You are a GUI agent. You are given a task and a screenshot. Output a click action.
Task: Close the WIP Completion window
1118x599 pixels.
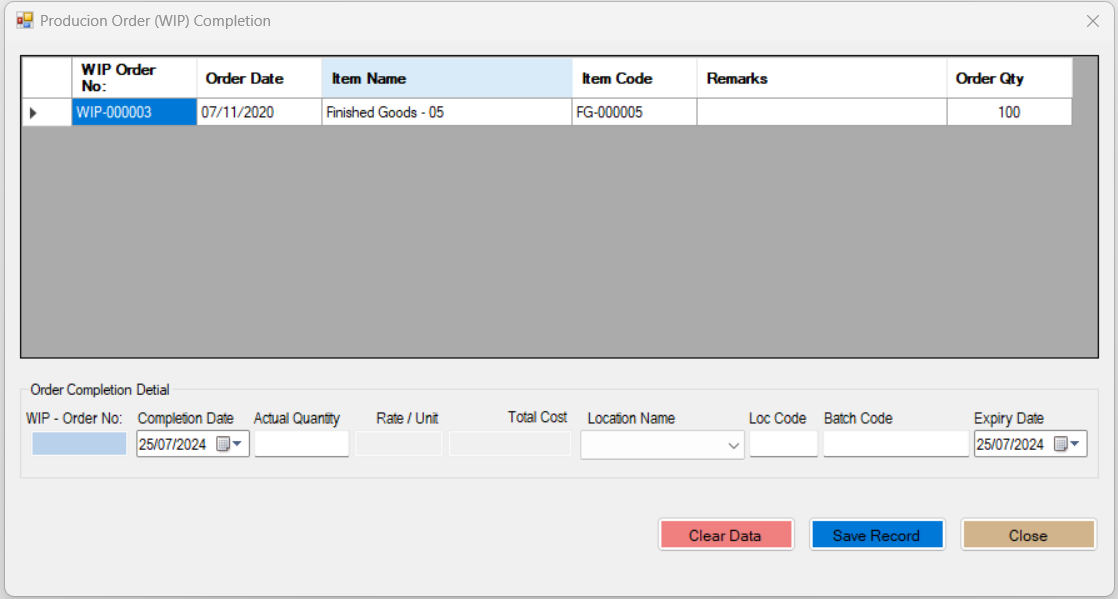point(1092,21)
